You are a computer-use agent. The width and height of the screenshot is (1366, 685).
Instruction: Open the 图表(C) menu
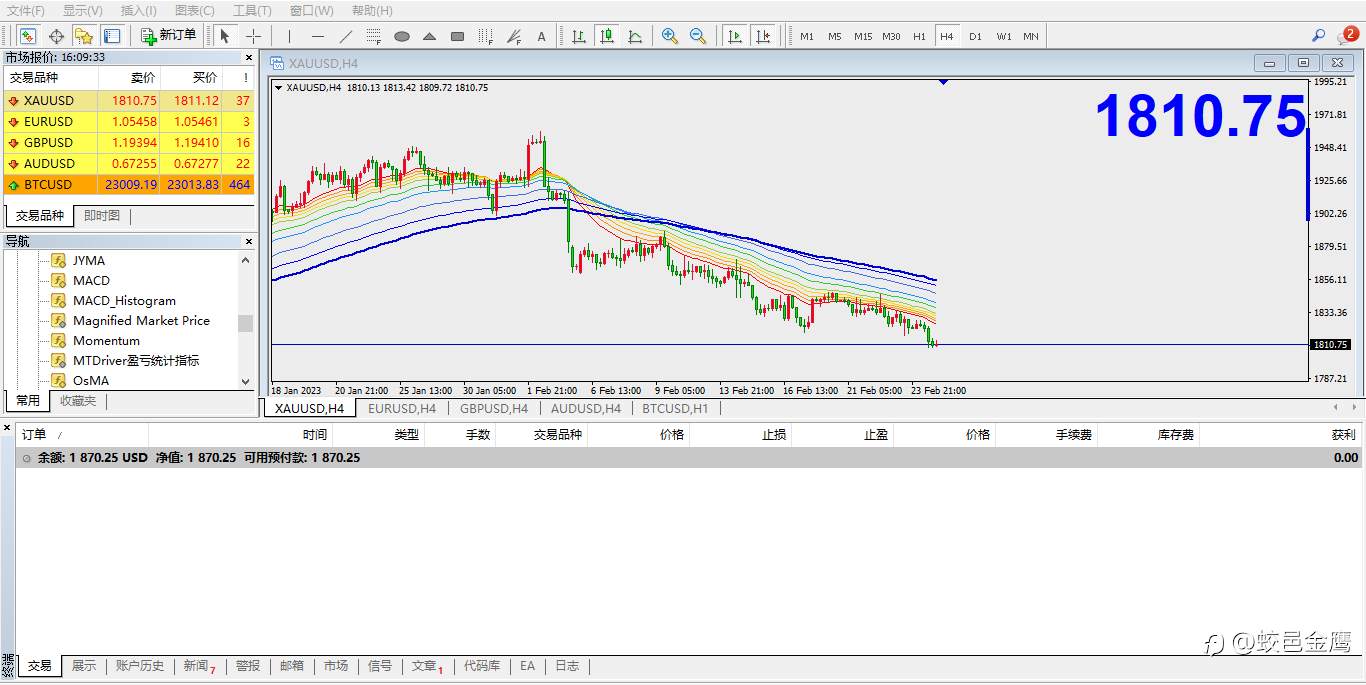click(195, 10)
